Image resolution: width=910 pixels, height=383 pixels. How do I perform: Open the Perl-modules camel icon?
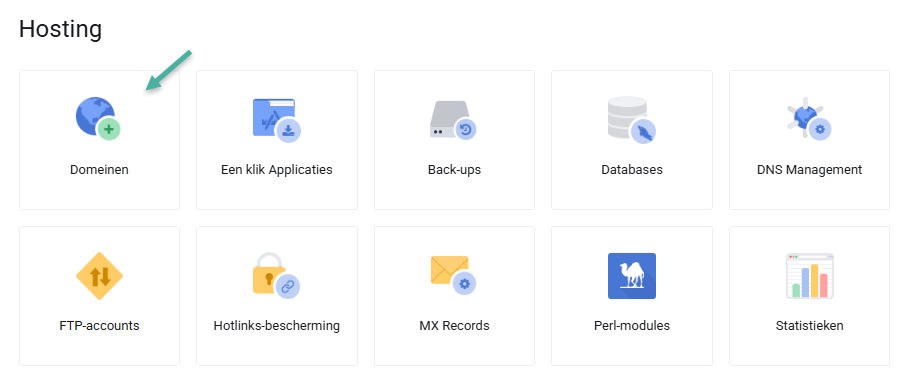coord(632,276)
